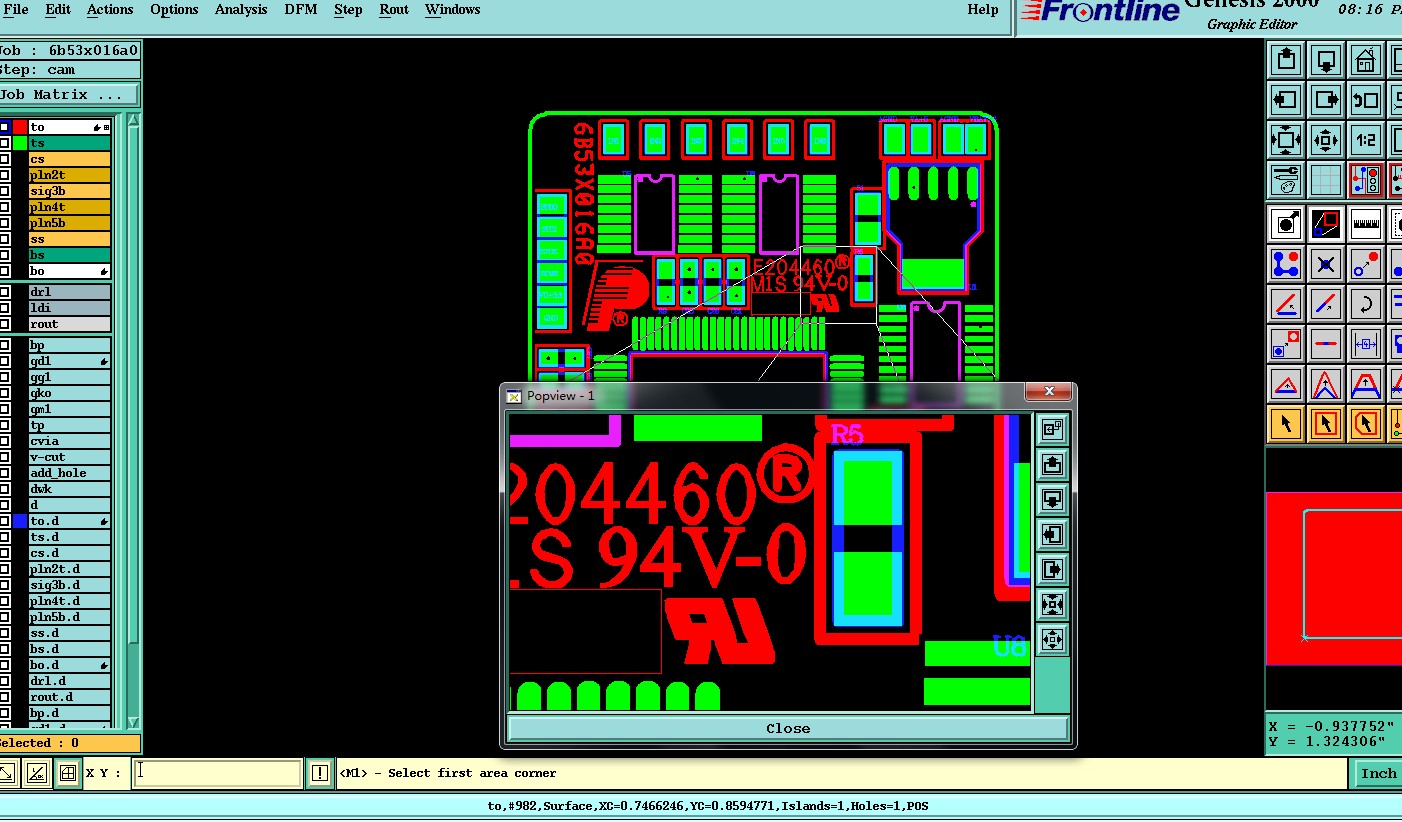Image resolution: width=1402 pixels, height=822 pixels.
Task: Click the pan down icon in main toolbar
Action: point(1325,60)
